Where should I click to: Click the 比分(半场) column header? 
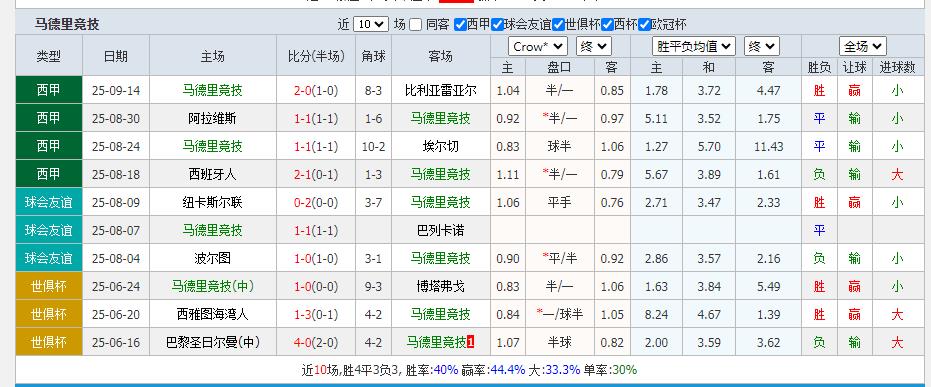[316, 56]
